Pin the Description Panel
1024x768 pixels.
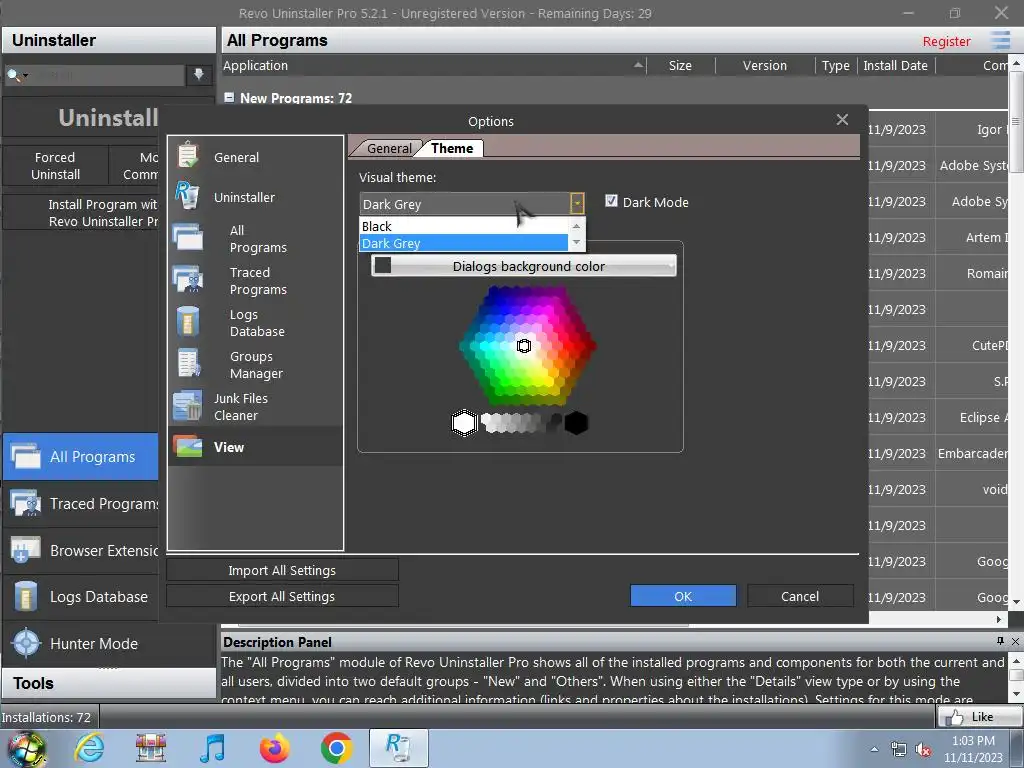1000,641
